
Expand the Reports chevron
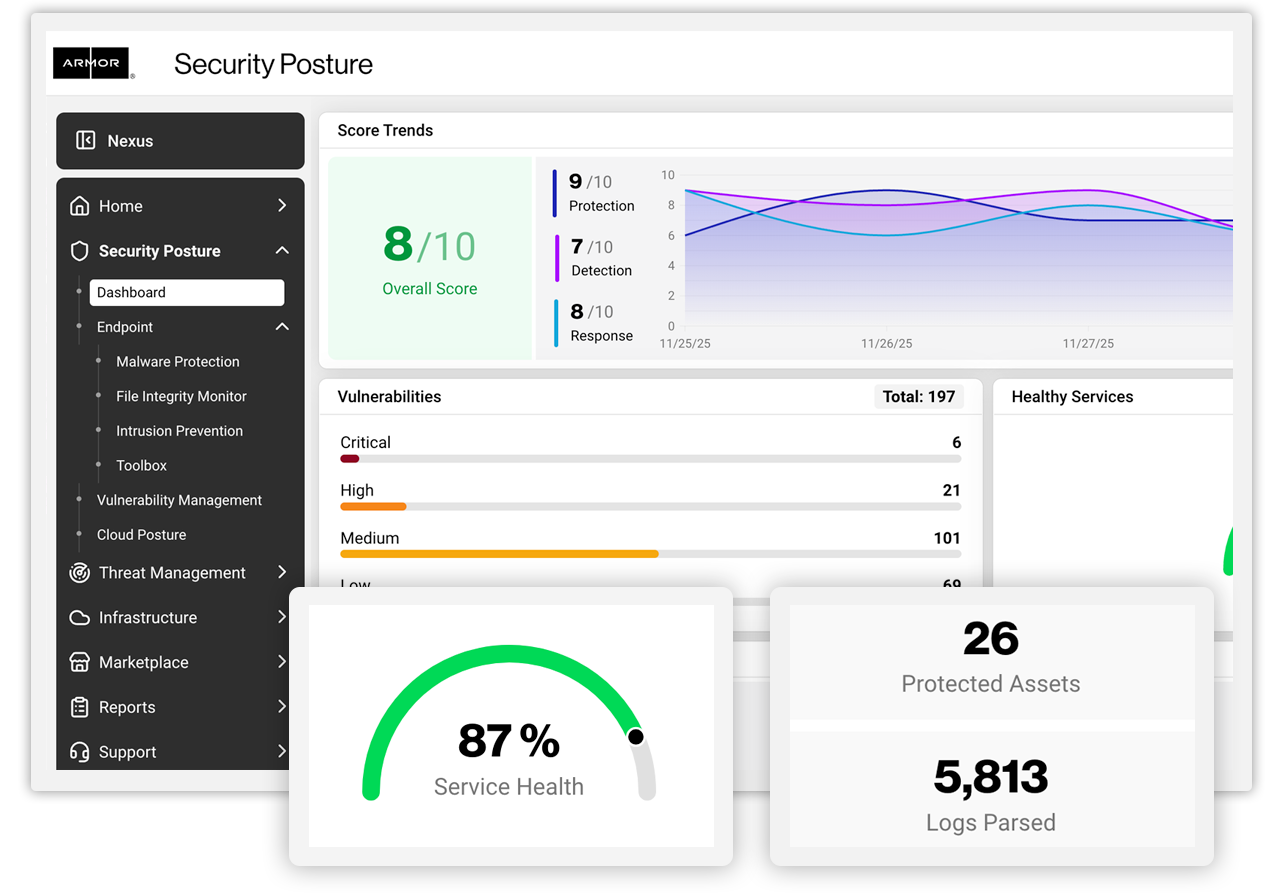pos(282,707)
